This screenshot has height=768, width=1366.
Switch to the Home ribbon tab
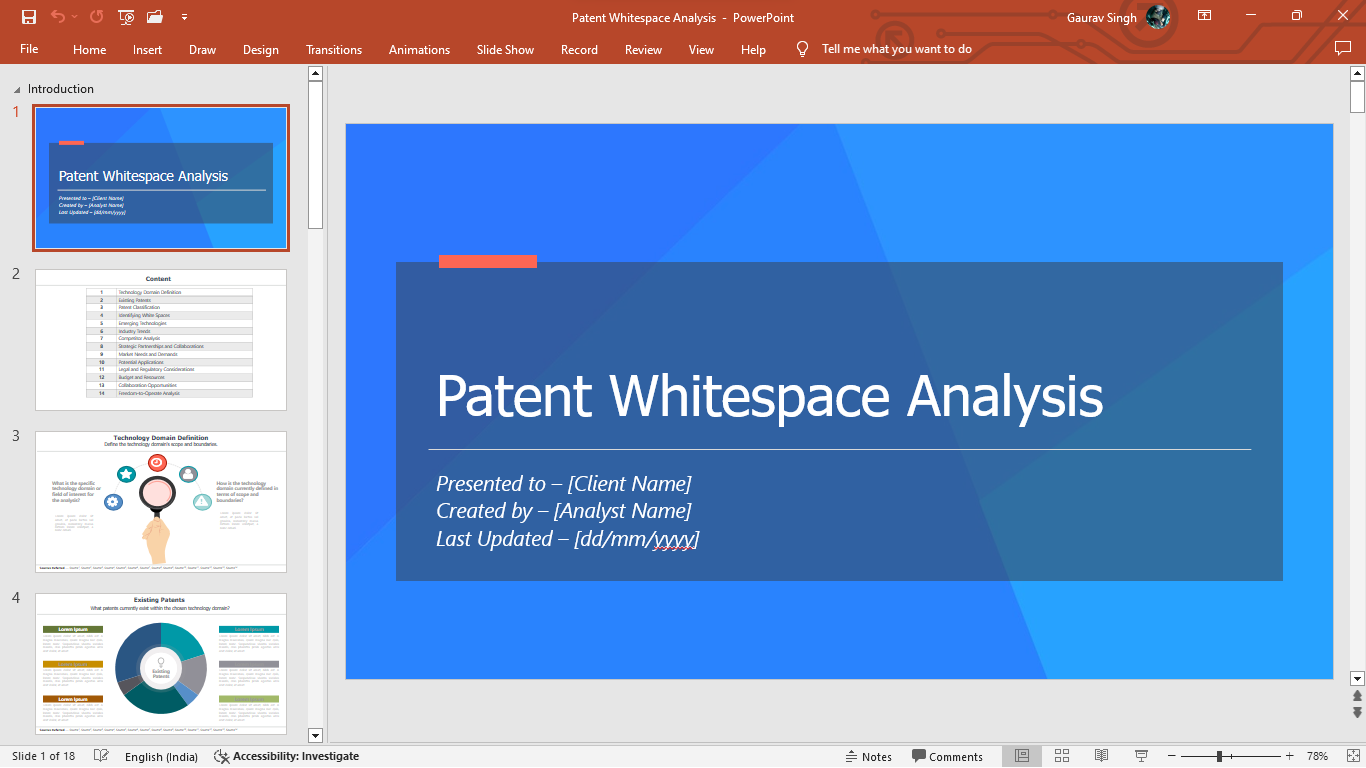pos(90,49)
